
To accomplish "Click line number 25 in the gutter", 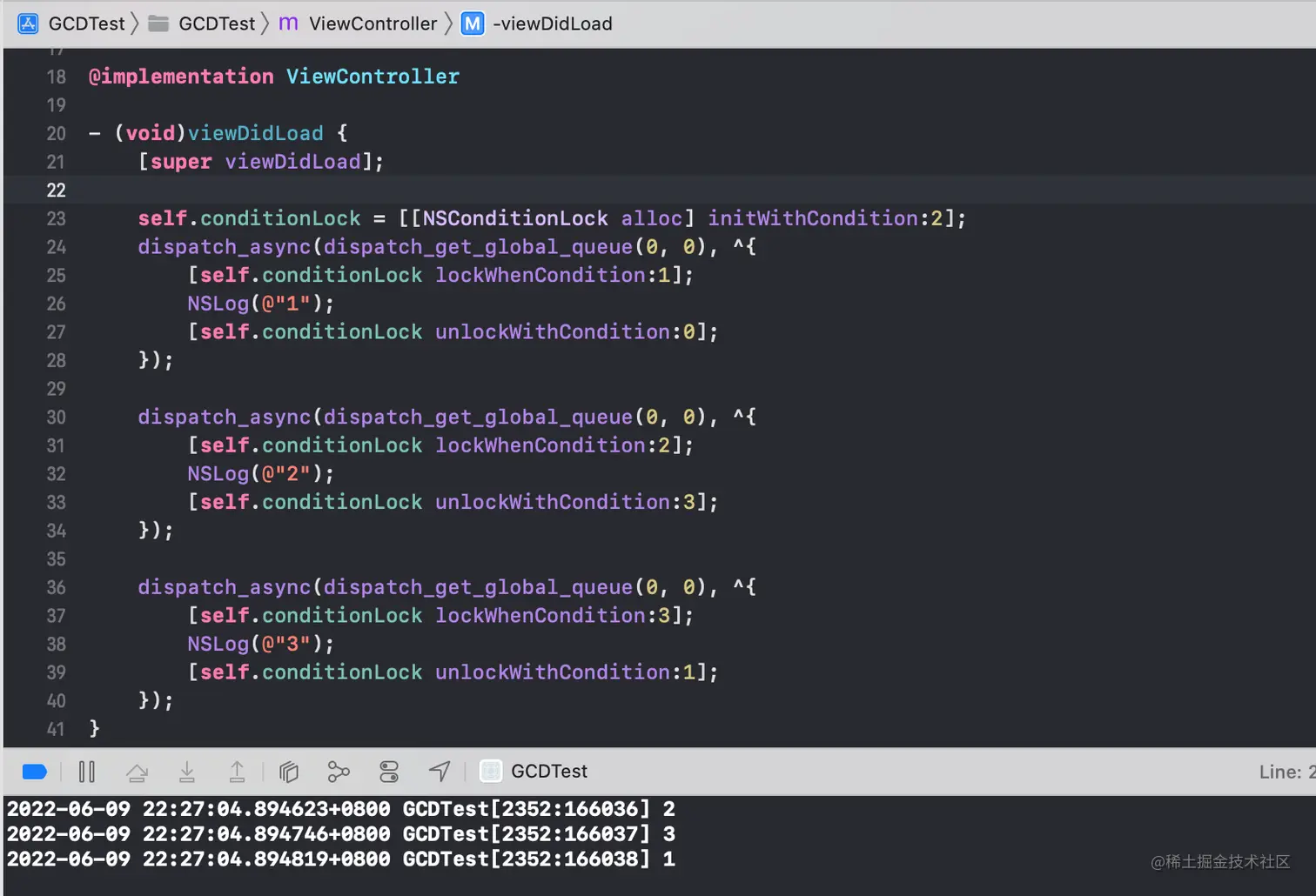I will [56, 275].
